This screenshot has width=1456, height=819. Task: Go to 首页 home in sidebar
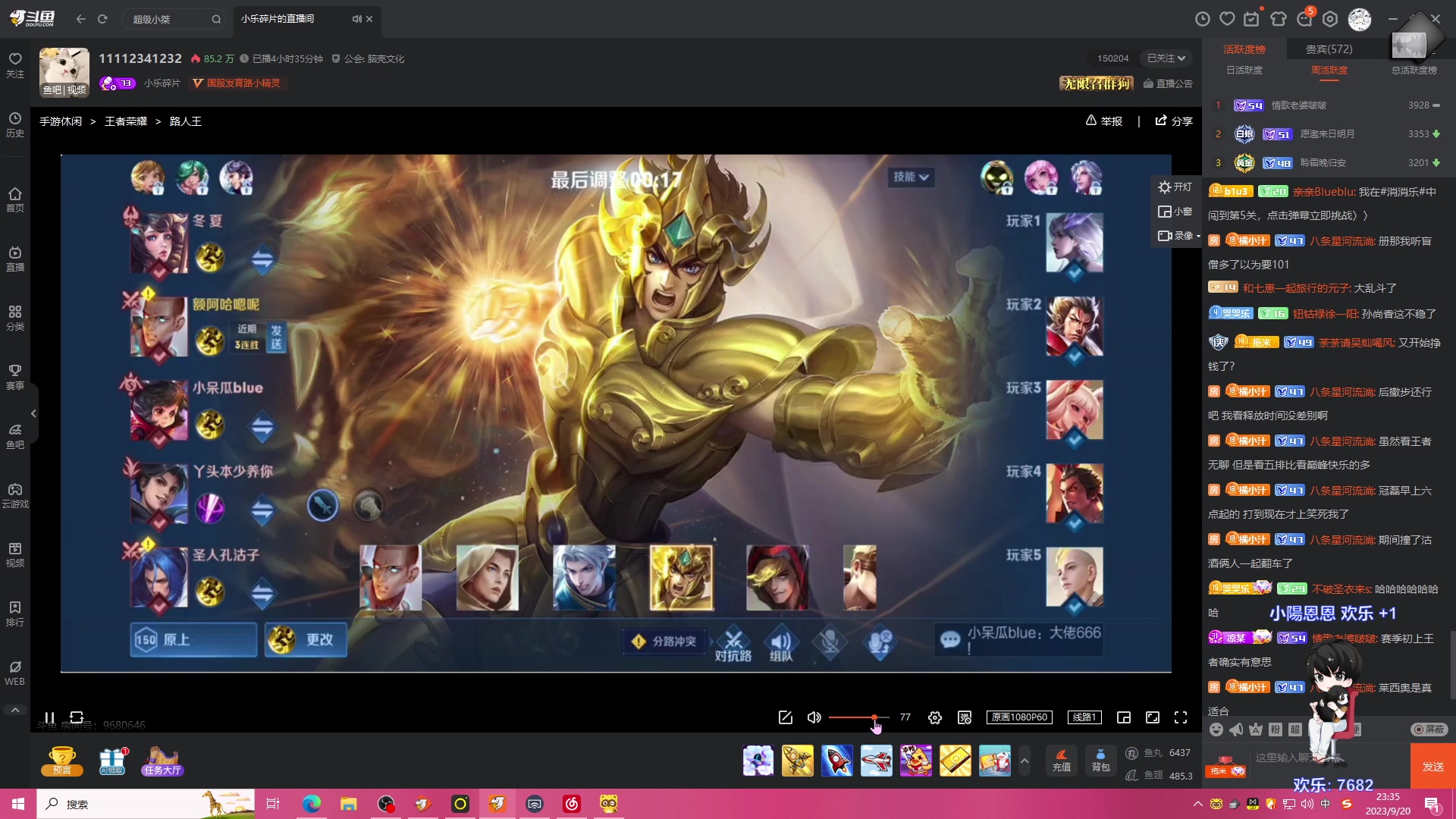(15, 199)
